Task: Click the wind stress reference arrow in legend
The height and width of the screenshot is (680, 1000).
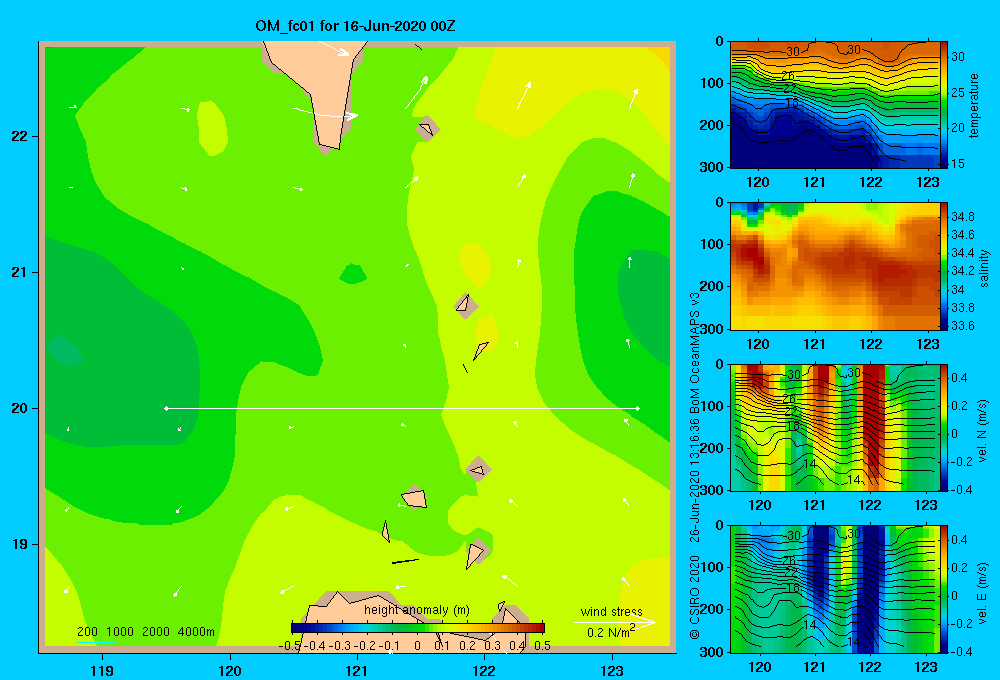Action: point(614,622)
